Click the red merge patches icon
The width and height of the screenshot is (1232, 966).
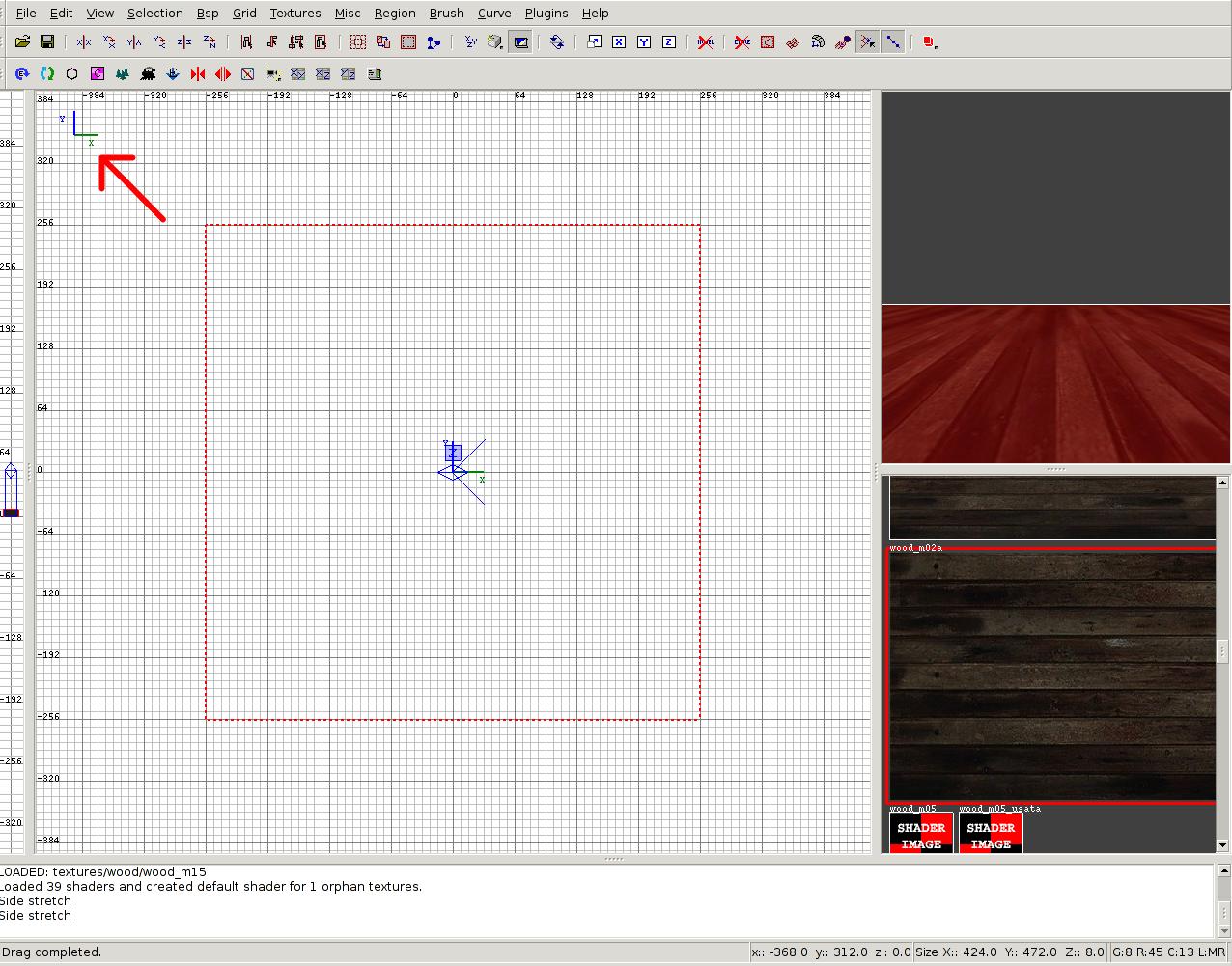point(198,73)
